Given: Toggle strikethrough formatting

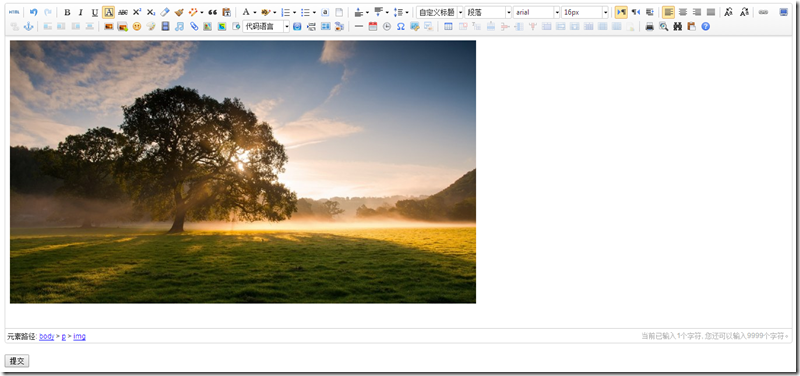Looking at the screenshot, I should (122, 12).
